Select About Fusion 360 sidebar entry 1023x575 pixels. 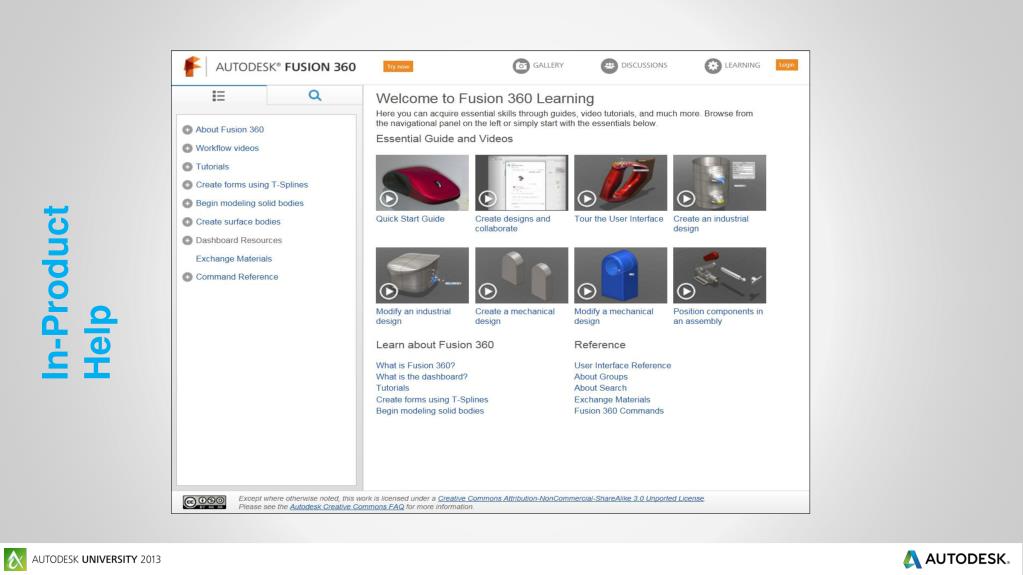pos(230,130)
